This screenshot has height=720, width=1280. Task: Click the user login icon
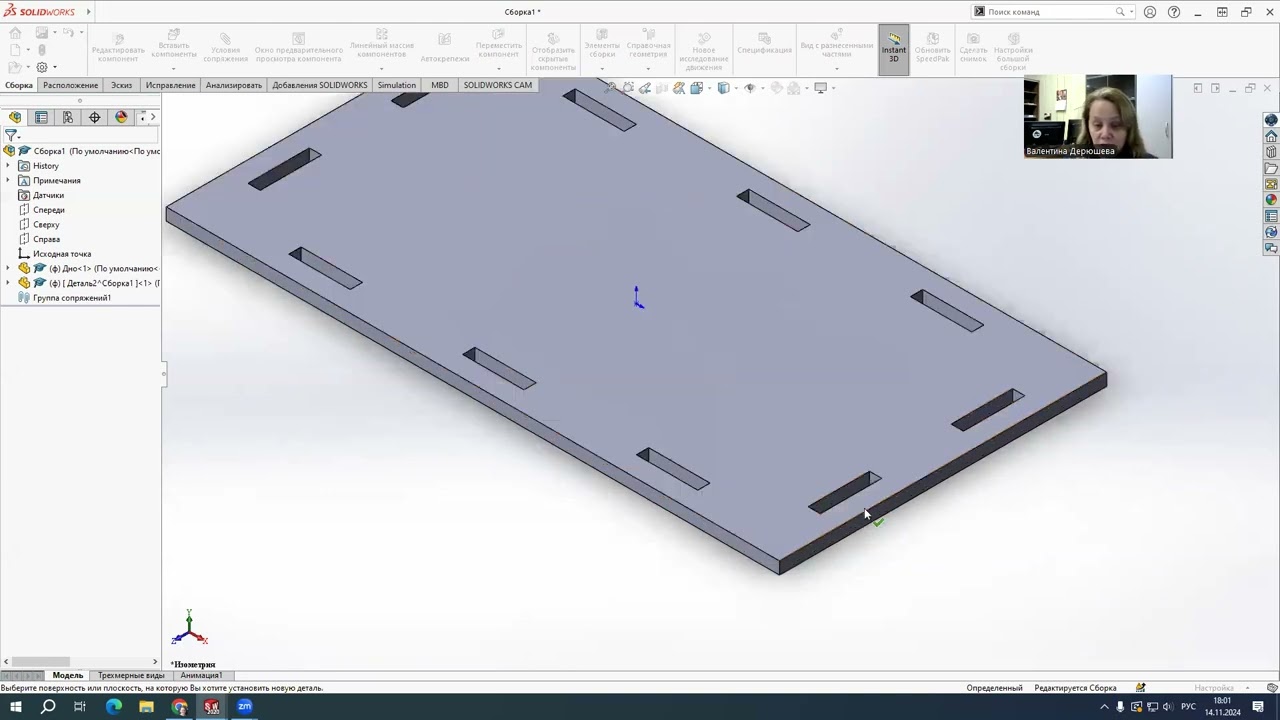point(1150,12)
